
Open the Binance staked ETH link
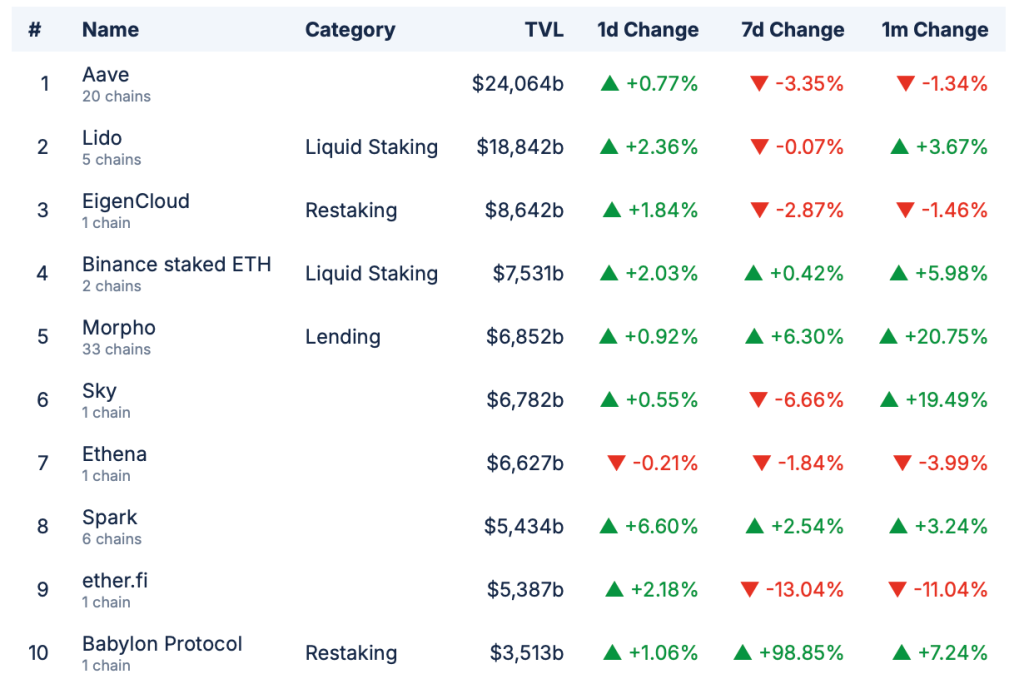coord(177,264)
